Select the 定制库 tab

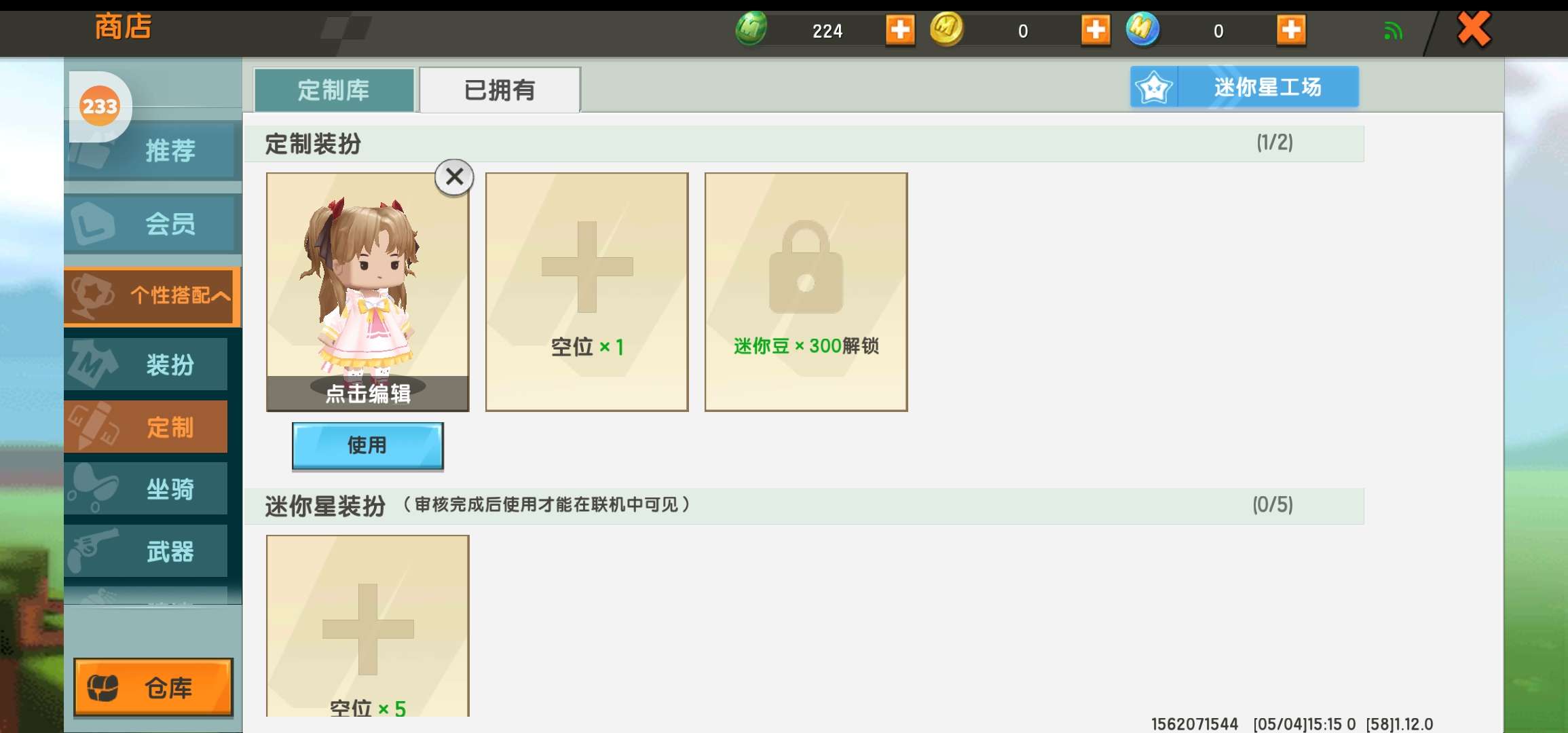(334, 90)
